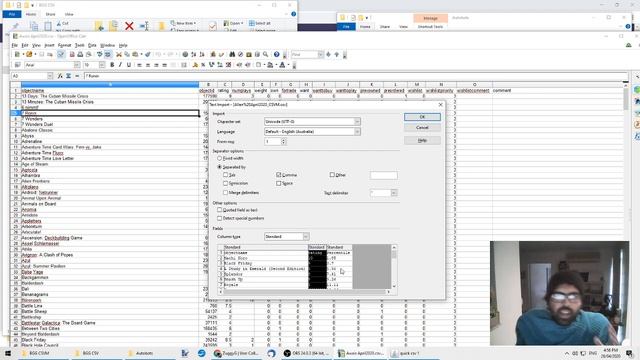Image resolution: width=640 pixels, height=360 pixels.
Task: Toggle Italic formatting icon
Action: pyautogui.click(x=120, y=65)
